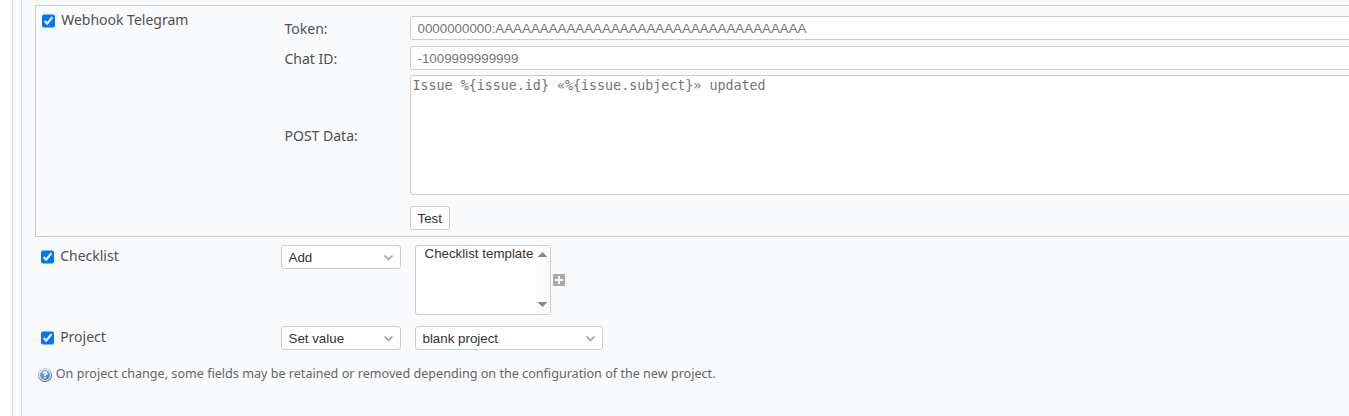The image size is (1349, 416).
Task: Untick the Project checkbox
Action: pos(47,338)
